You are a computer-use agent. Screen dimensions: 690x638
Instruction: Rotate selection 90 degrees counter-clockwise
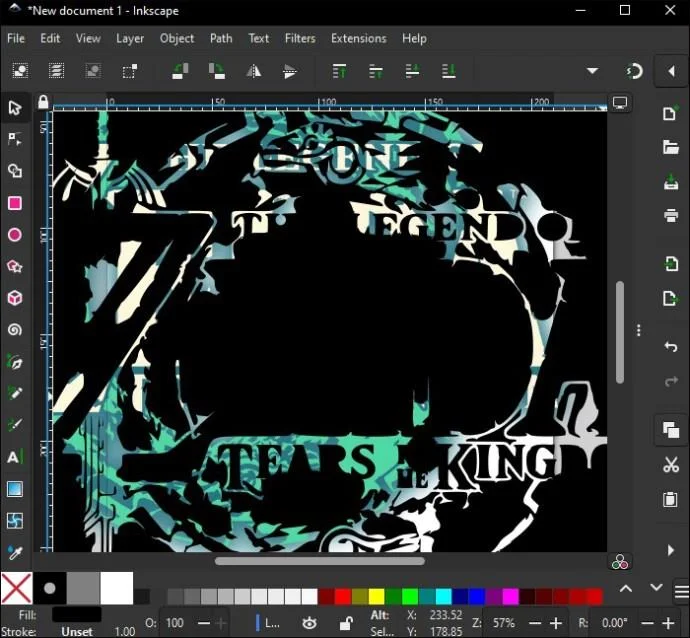pos(180,71)
